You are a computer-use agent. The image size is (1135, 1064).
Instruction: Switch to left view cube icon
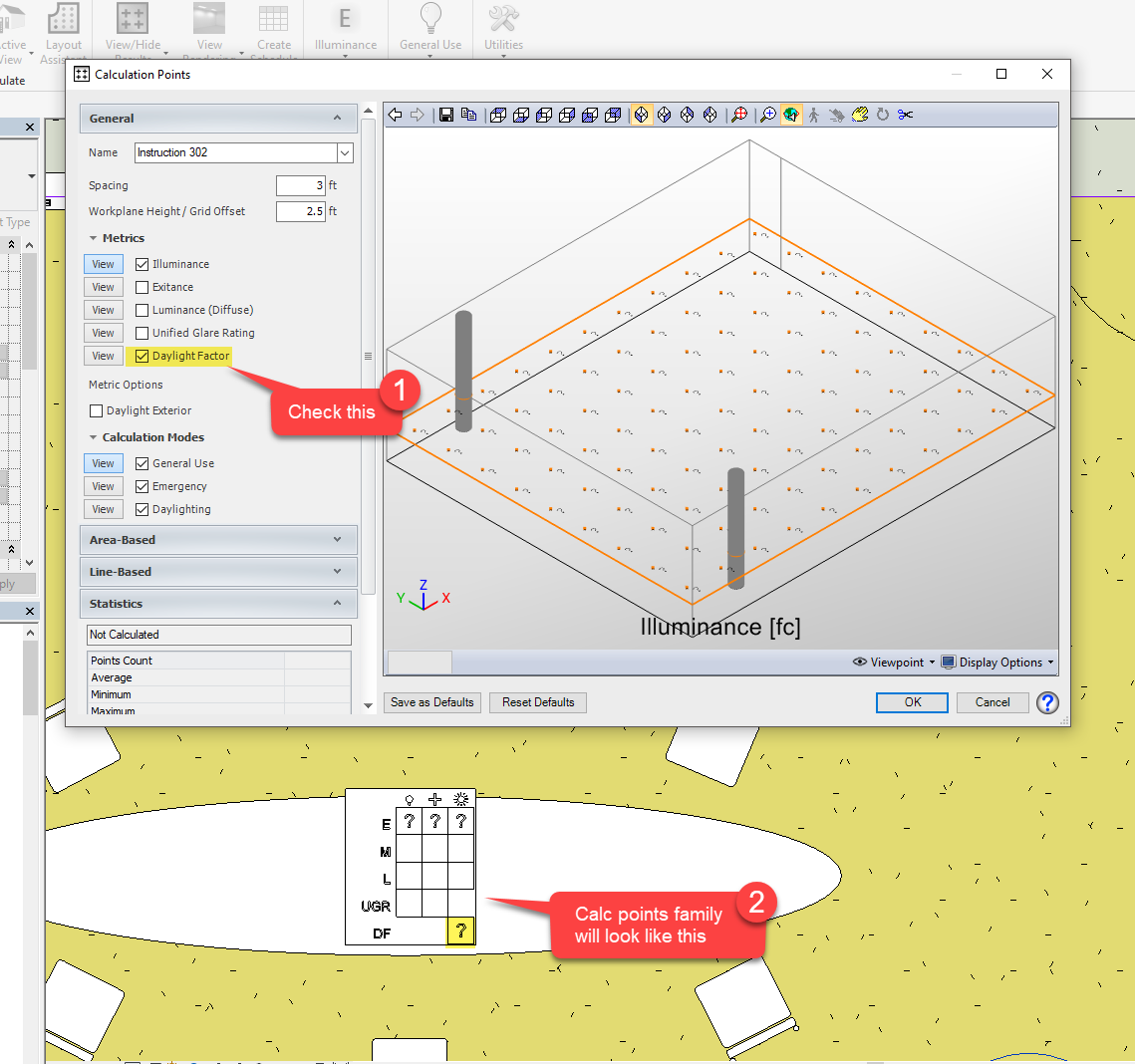[x=544, y=115]
